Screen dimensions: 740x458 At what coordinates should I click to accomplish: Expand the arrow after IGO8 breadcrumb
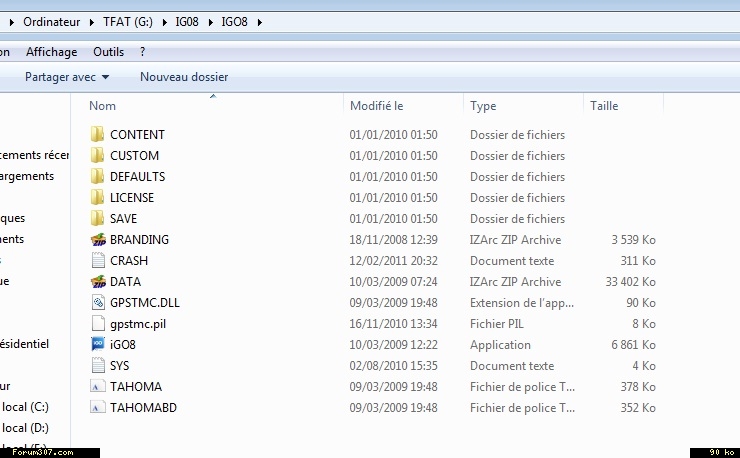click(x=260, y=22)
